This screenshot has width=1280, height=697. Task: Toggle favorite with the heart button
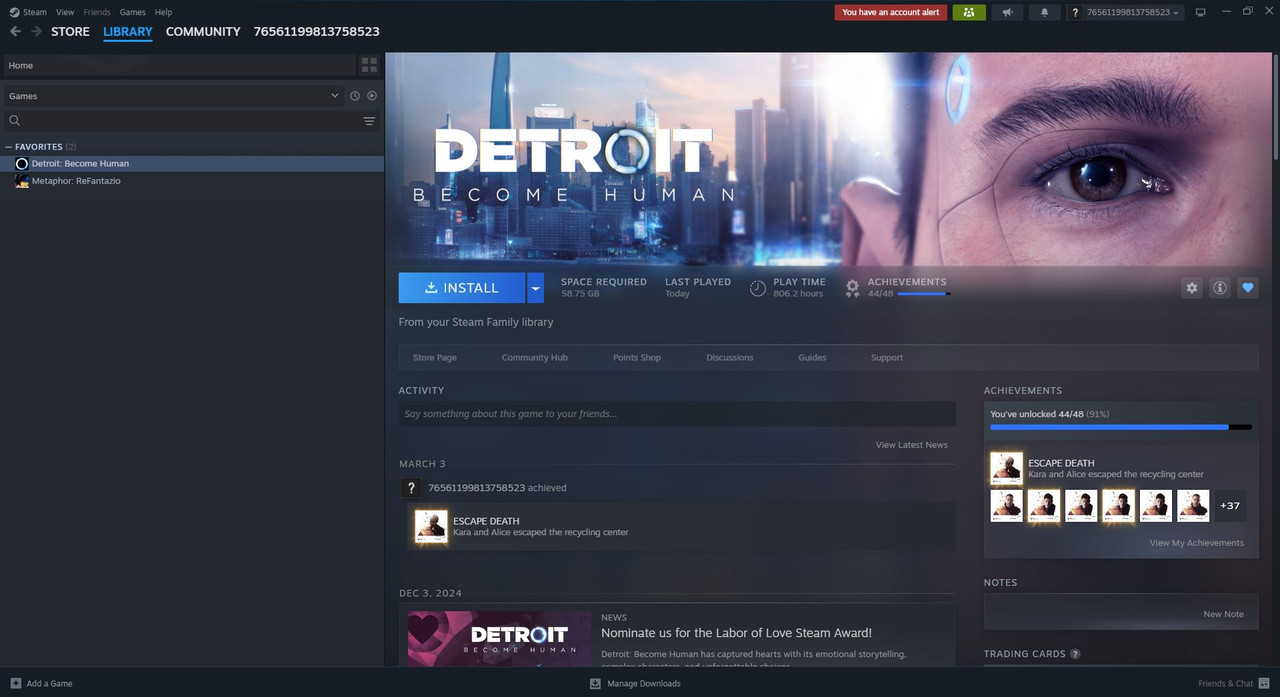(x=1248, y=288)
